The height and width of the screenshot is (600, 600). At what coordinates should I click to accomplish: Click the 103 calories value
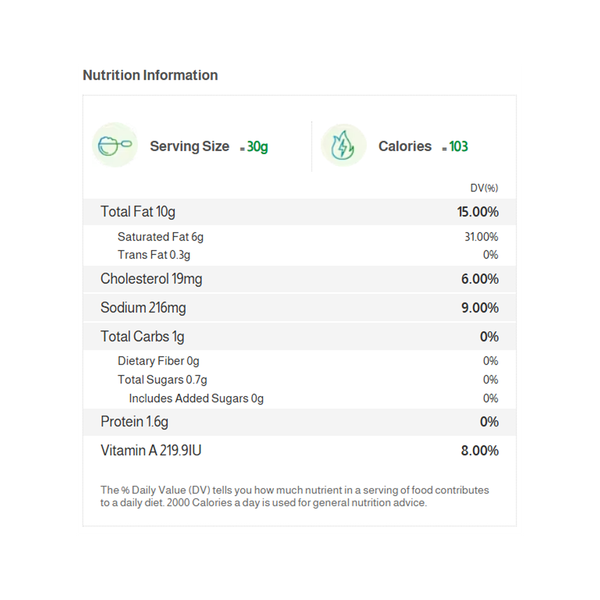[458, 147]
